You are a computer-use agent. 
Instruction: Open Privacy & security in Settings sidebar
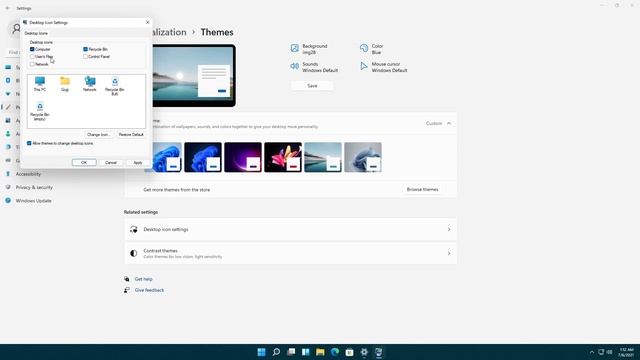coord(34,187)
